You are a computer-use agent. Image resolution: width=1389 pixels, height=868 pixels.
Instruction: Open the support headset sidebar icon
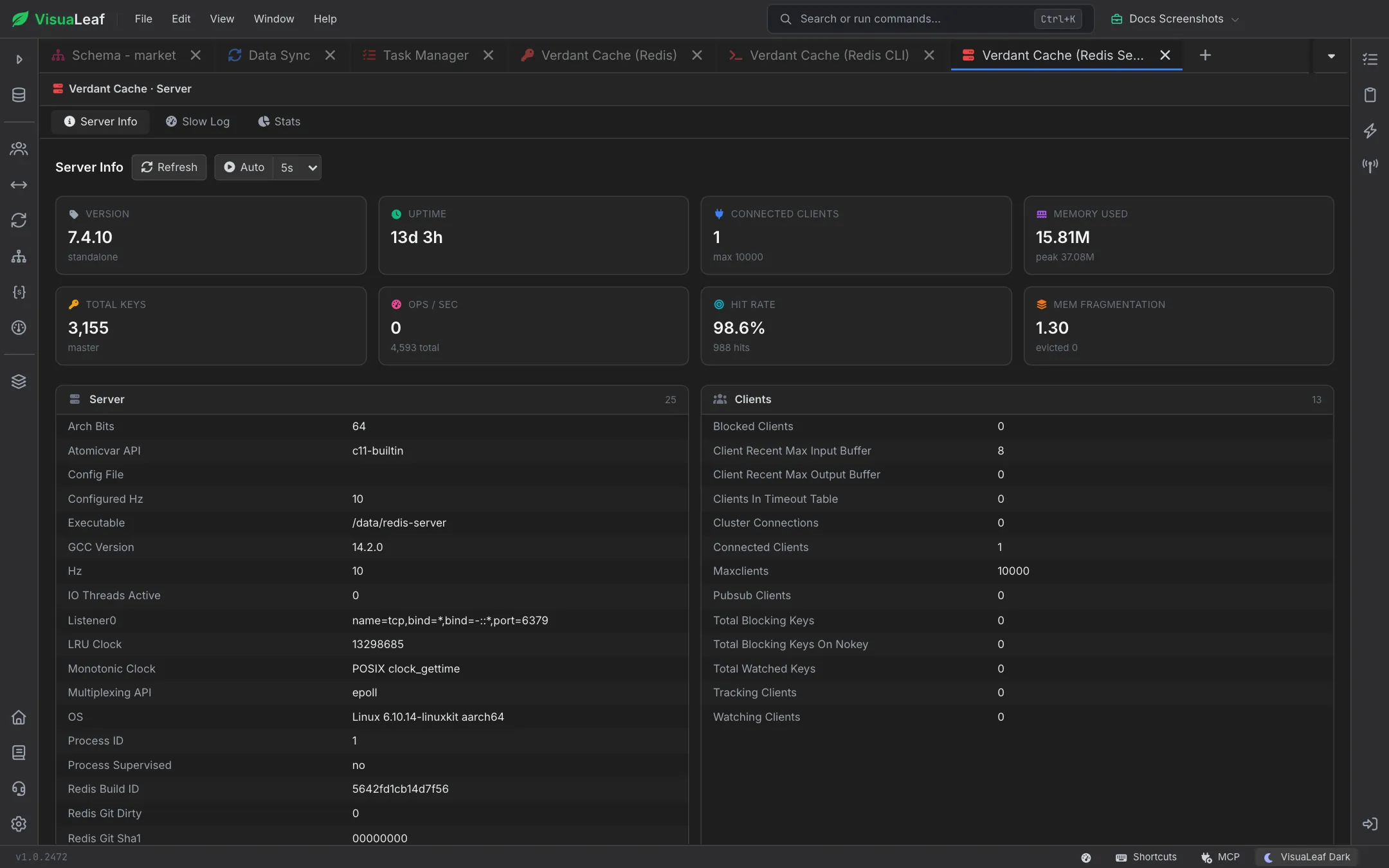point(19,788)
